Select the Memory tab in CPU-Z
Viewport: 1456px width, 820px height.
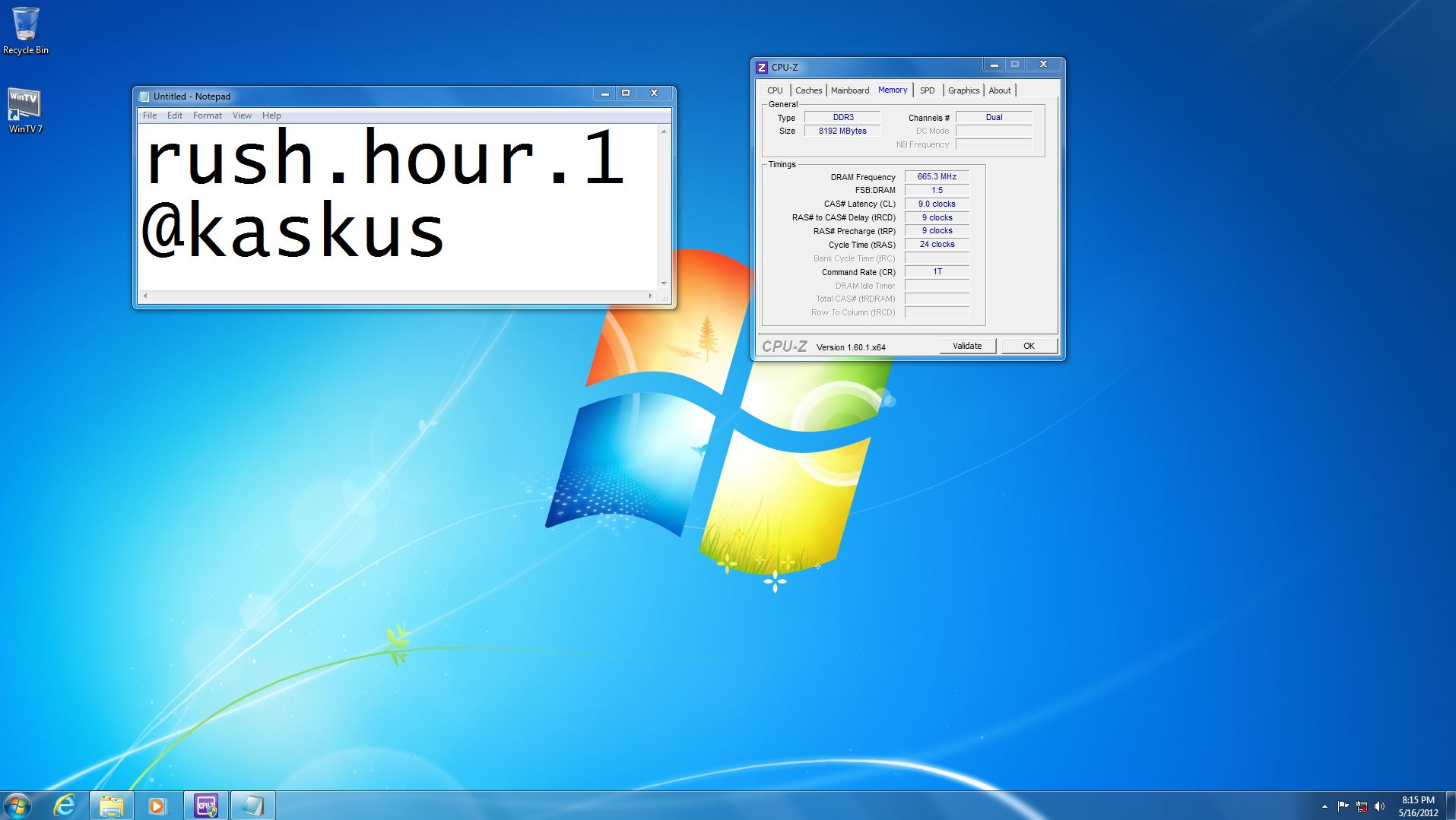(893, 90)
